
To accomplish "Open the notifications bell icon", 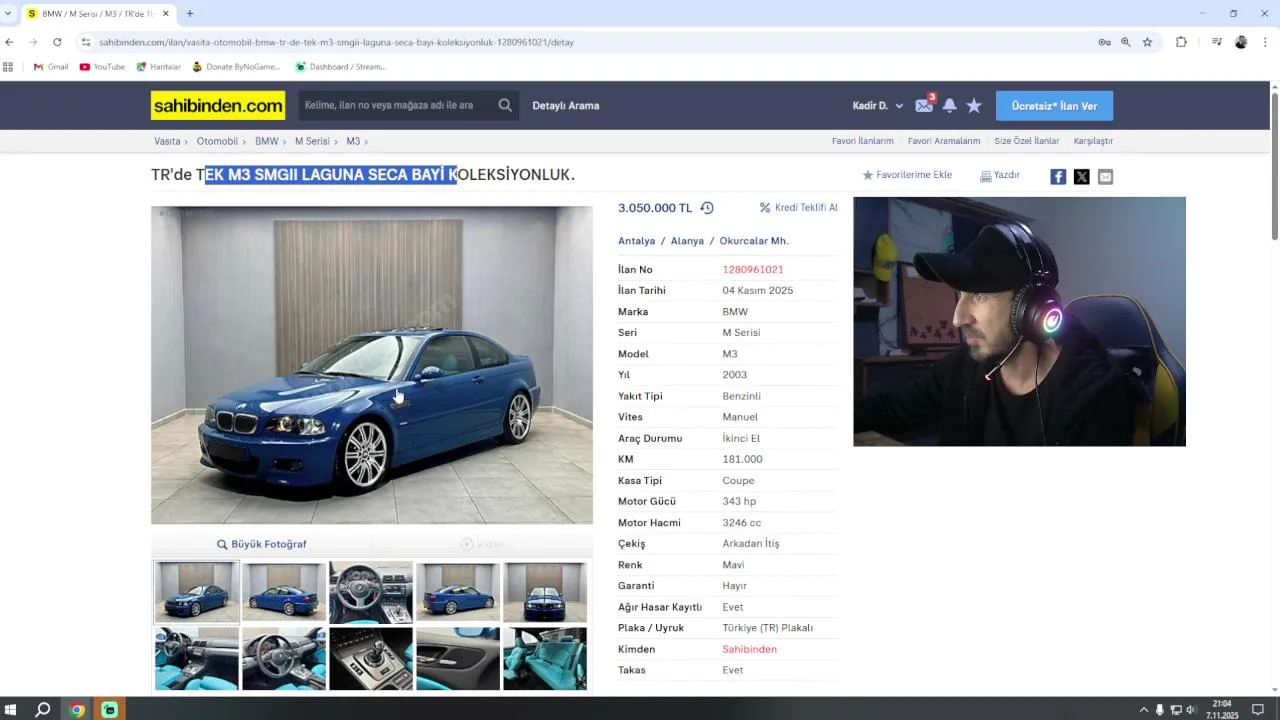I will [949, 105].
